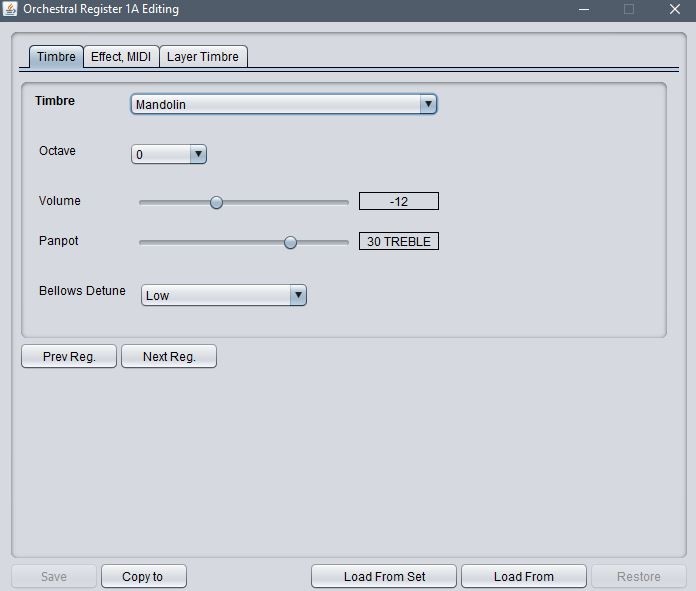The height and width of the screenshot is (591, 696).
Task: Click the Panpot slider thumb
Action: [x=290, y=242]
